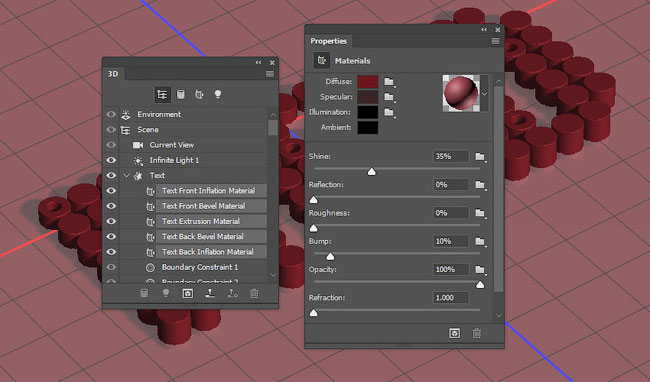The width and height of the screenshot is (650, 382).
Task: Click the Refraction 1.000 value field
Action: point(451,298)
